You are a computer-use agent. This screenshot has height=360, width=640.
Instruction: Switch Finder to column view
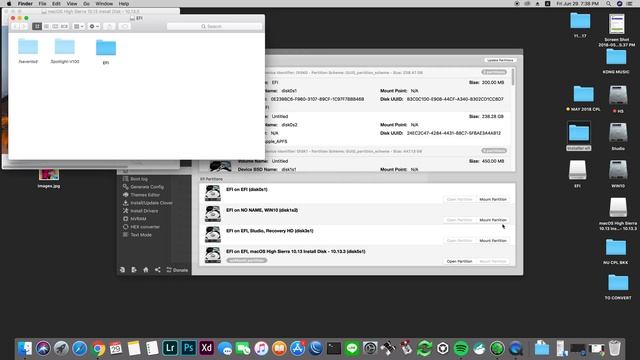[55, 26]
